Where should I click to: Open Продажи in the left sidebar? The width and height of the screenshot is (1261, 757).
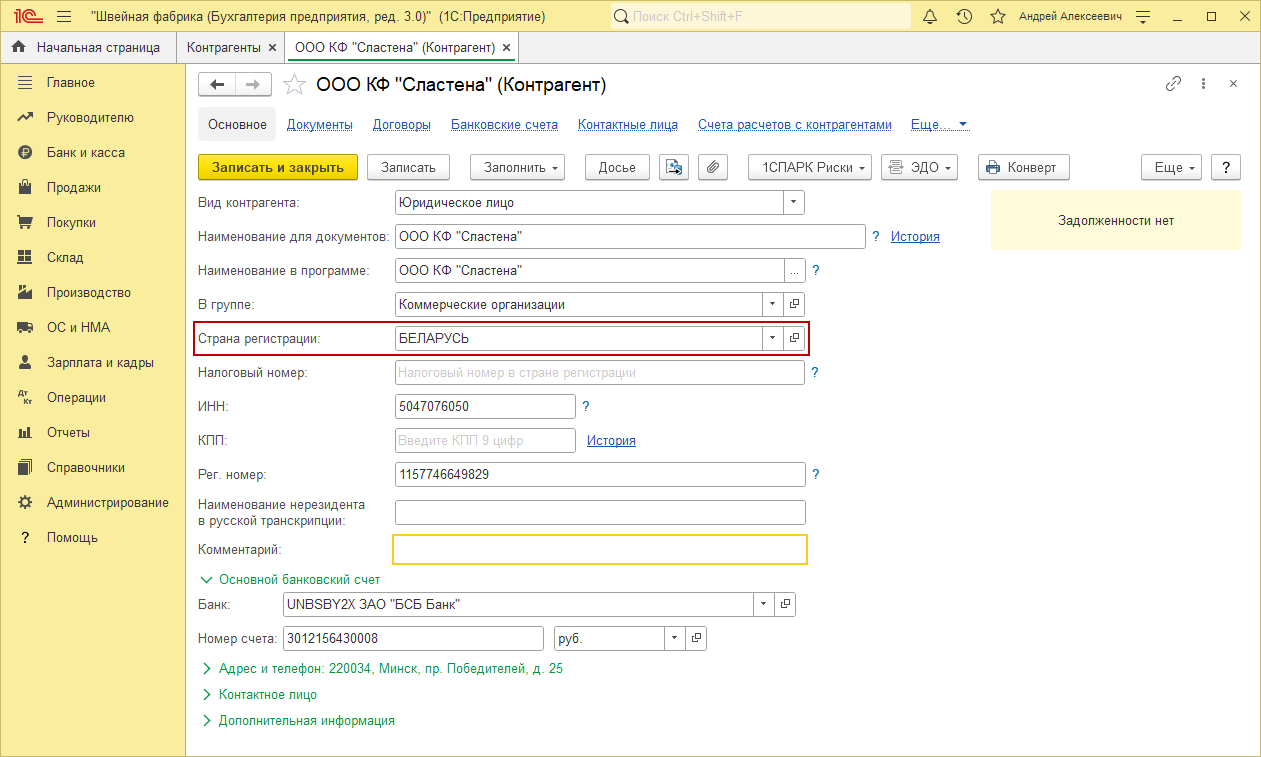click(x=73, y=187)
